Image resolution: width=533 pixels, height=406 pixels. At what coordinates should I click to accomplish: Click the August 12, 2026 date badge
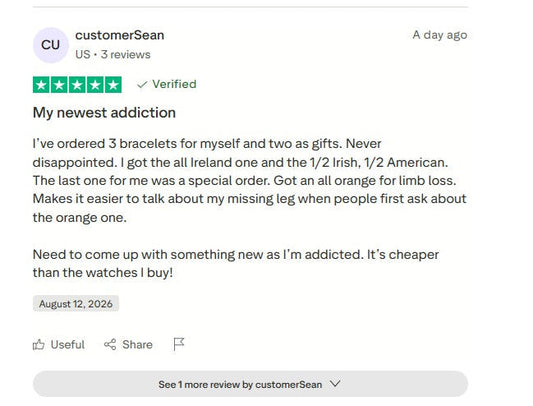tap(76, 303)
